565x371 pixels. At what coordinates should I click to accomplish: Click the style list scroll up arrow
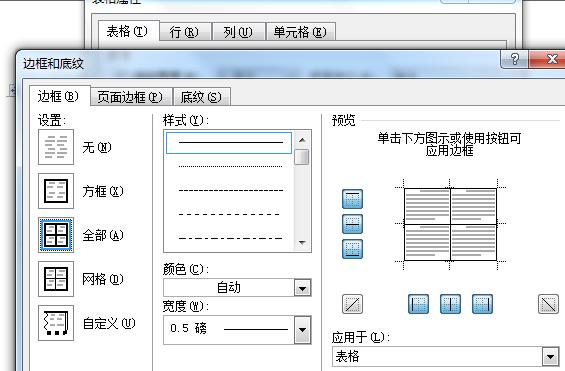(302, 140)
